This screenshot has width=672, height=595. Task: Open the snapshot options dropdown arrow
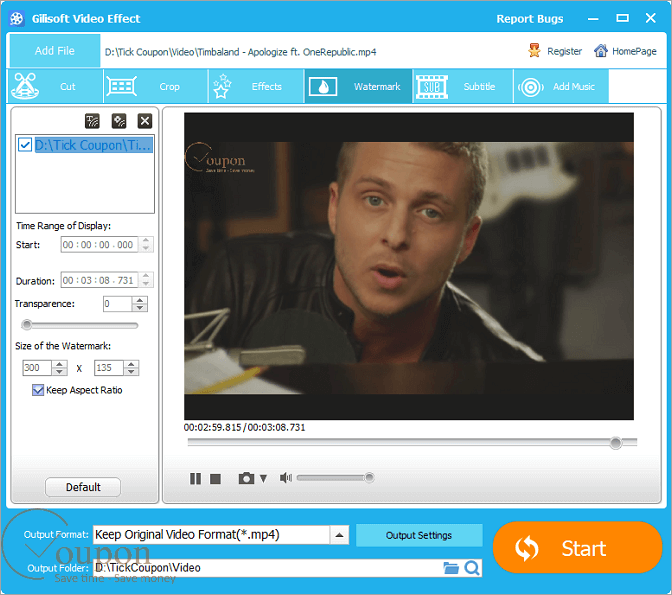(x=263, y=478)
